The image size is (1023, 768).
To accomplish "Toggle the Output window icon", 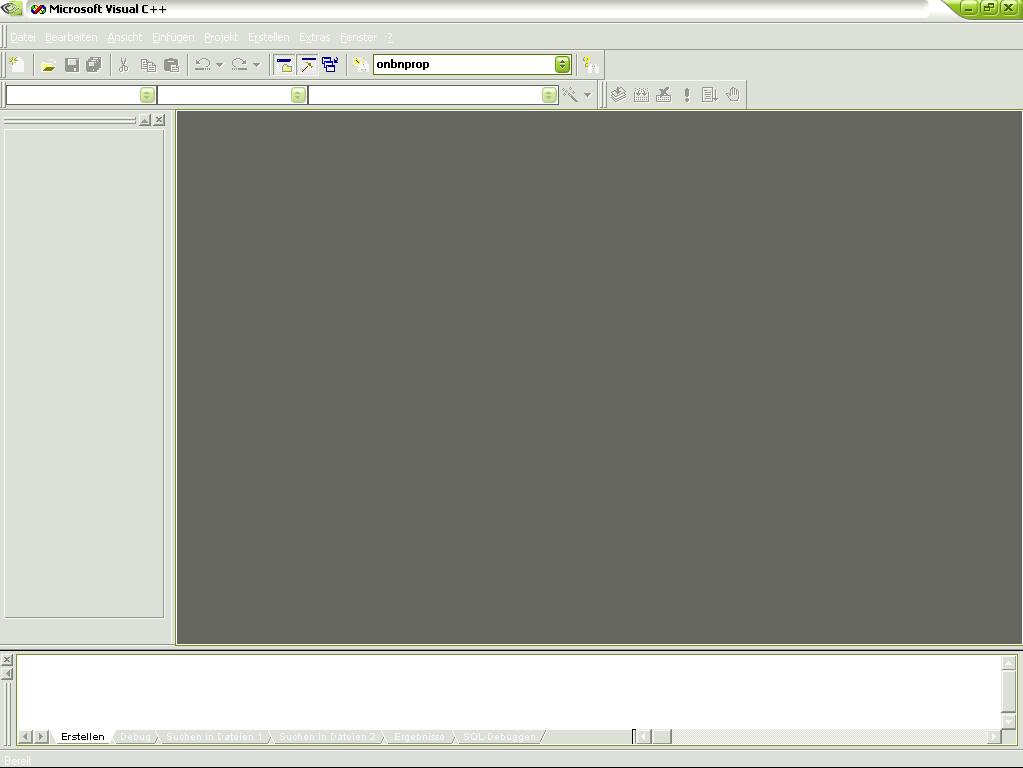I will click(x=307, y=65).
